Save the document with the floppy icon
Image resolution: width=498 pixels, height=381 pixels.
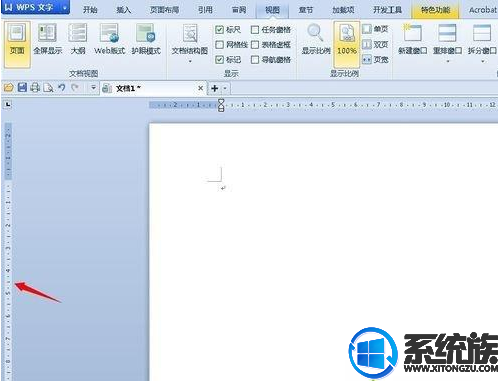[22, 88]
